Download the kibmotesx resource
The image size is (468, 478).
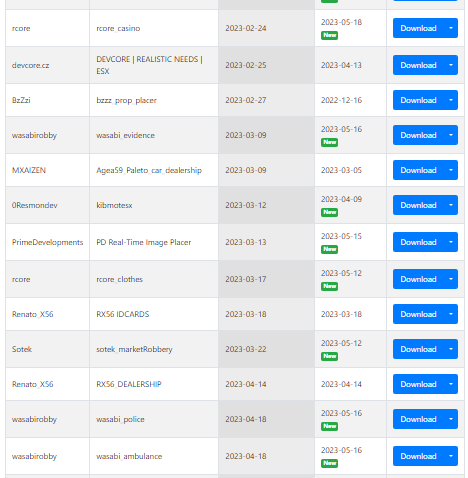[418, 205]
